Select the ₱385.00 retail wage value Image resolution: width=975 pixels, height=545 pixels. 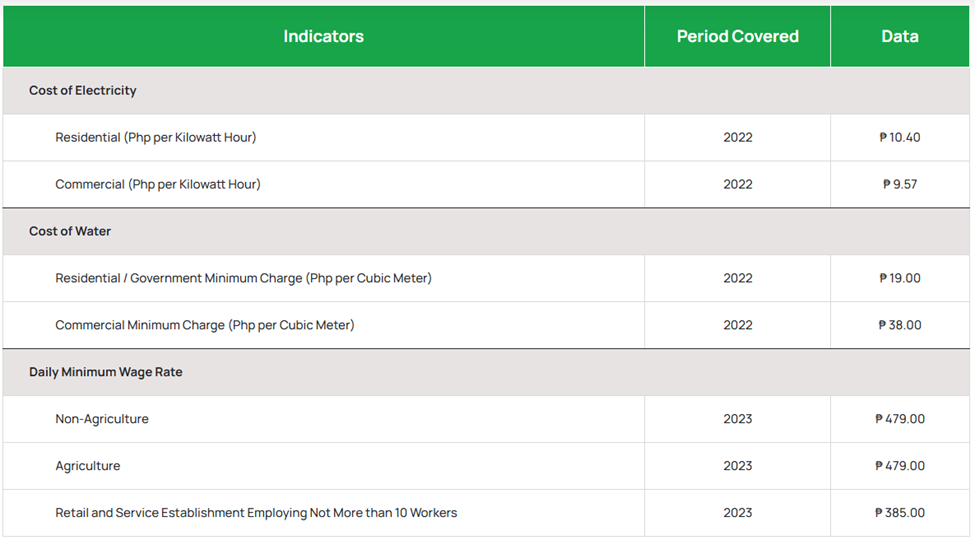pyautogui.click(x=900, y=514)
